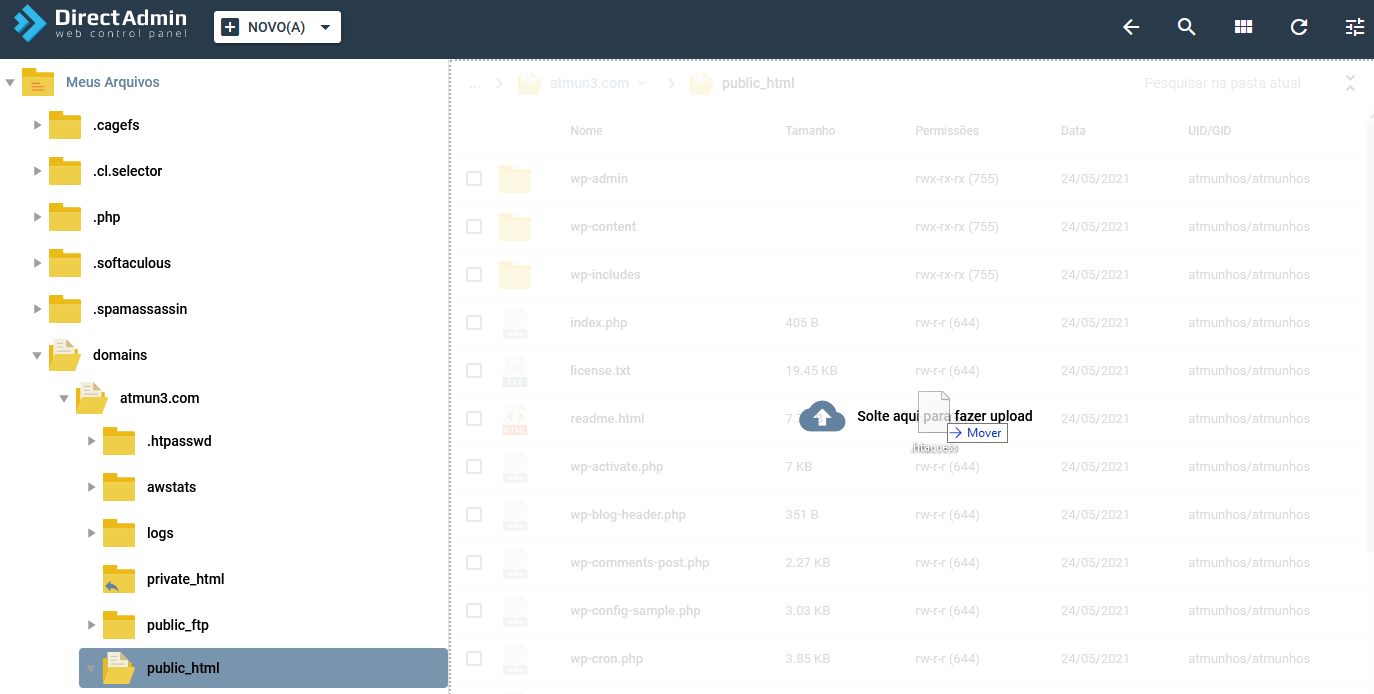
Task: Click the public_html breadcrumb
Action: pos(758,83)
